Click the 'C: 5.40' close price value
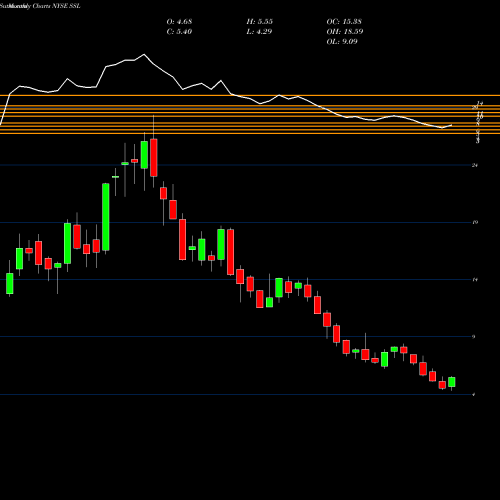Viewport: 500px width, 500px height. (179, 32)
